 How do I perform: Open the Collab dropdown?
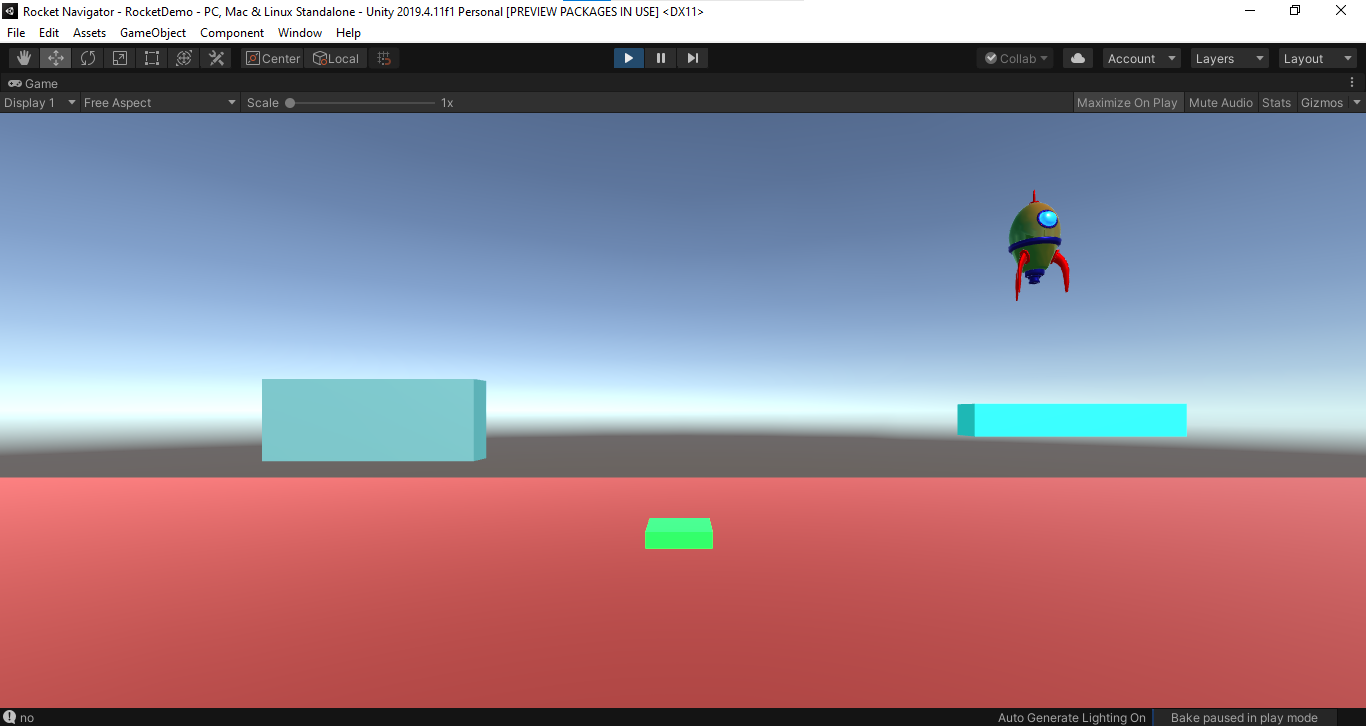coord(1016,58)
